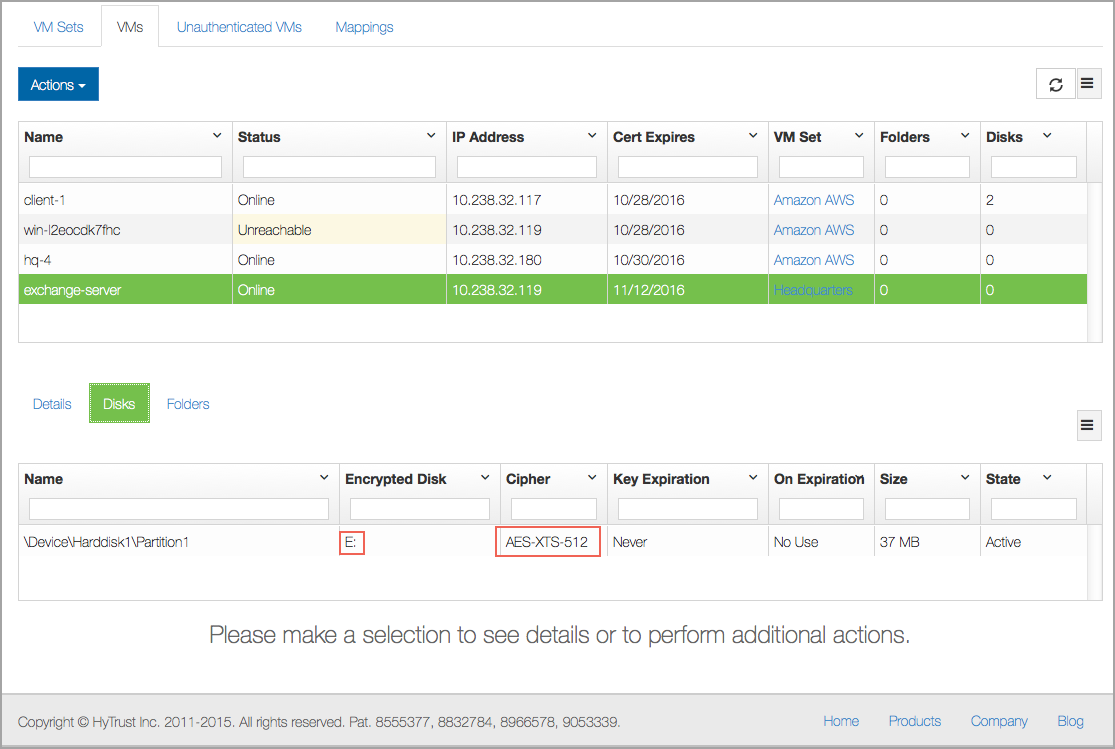This screenshot has width=1115, height=749.
Task: Open the Disks table hamburger menu
Action: (1087, 425)
